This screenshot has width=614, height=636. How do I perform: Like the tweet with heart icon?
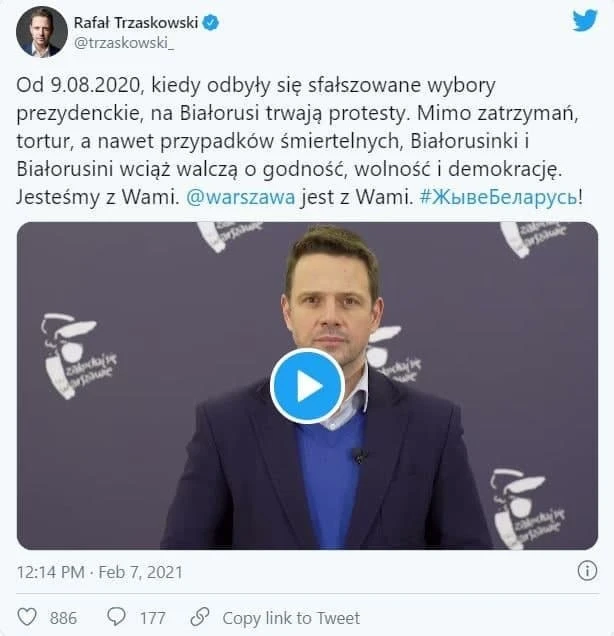tap(27, 617)
